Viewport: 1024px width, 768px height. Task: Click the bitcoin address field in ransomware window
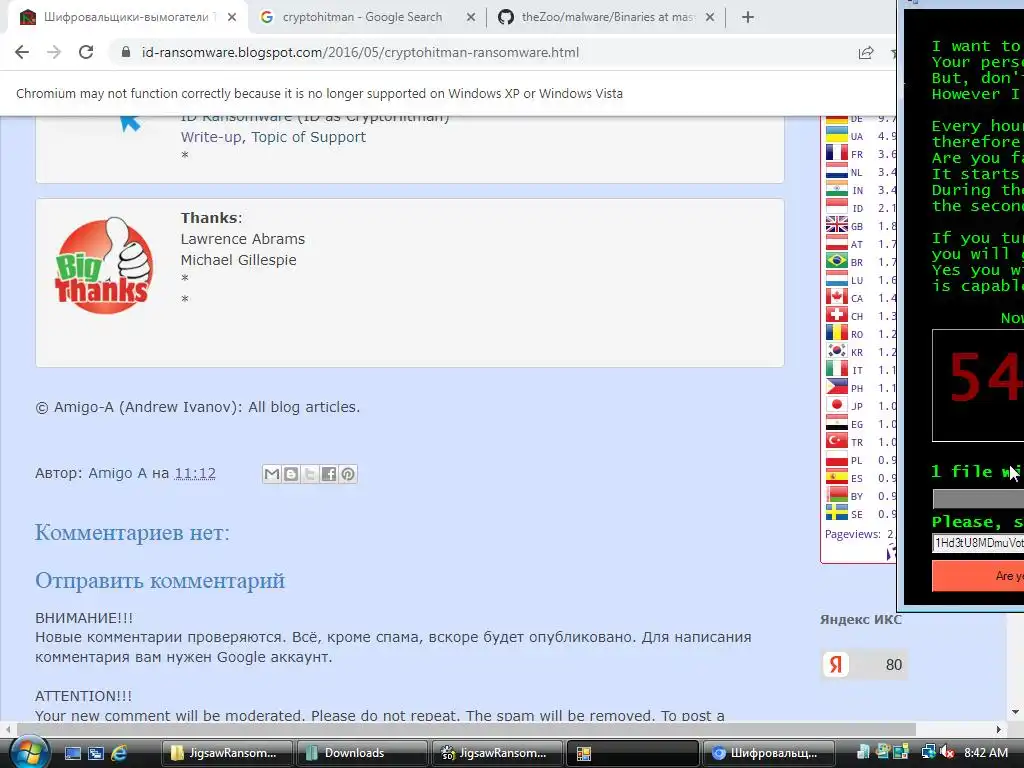(978, 543)
